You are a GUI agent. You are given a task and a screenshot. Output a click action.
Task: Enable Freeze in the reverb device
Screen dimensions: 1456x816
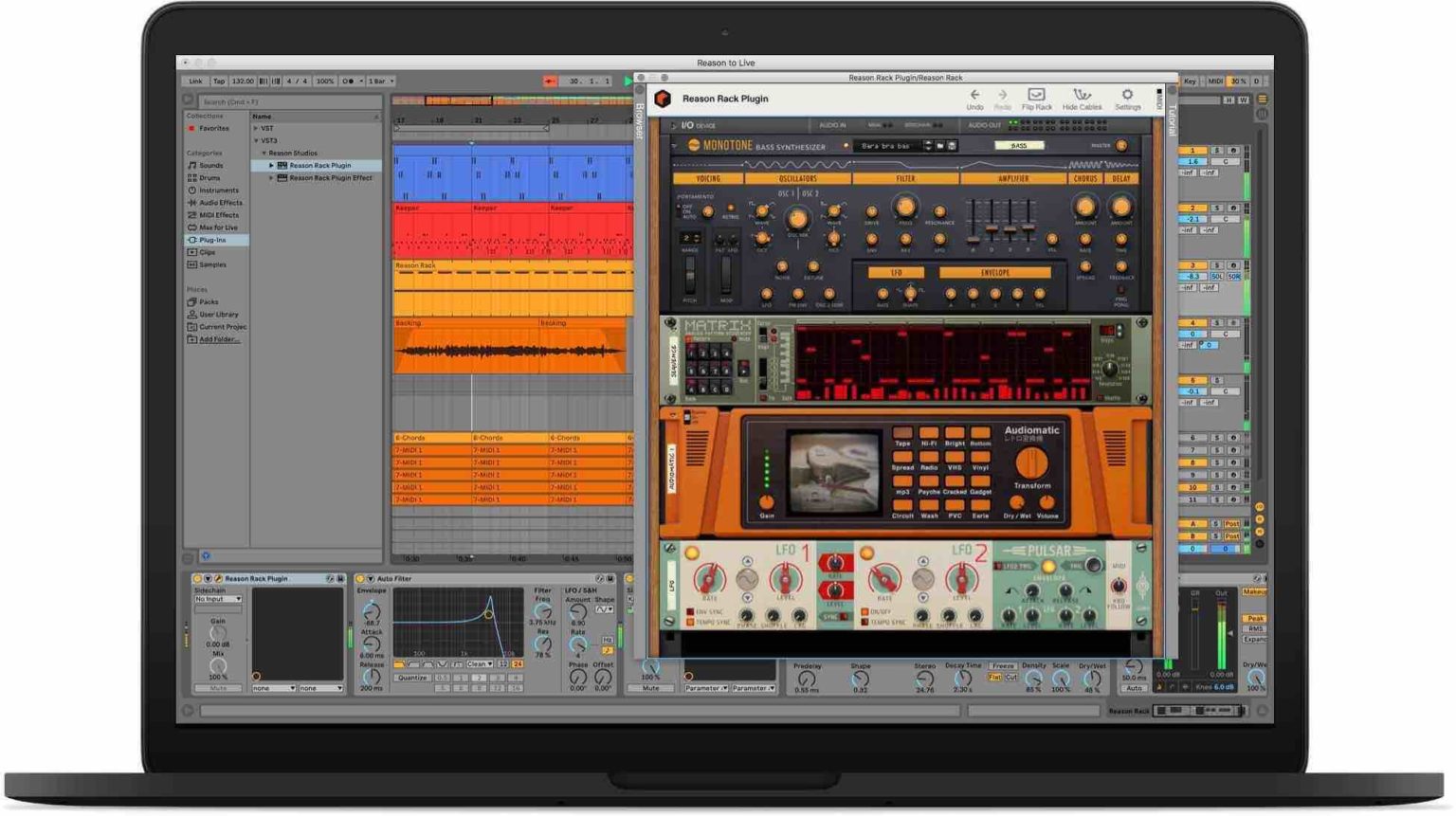coord(1003,666)
